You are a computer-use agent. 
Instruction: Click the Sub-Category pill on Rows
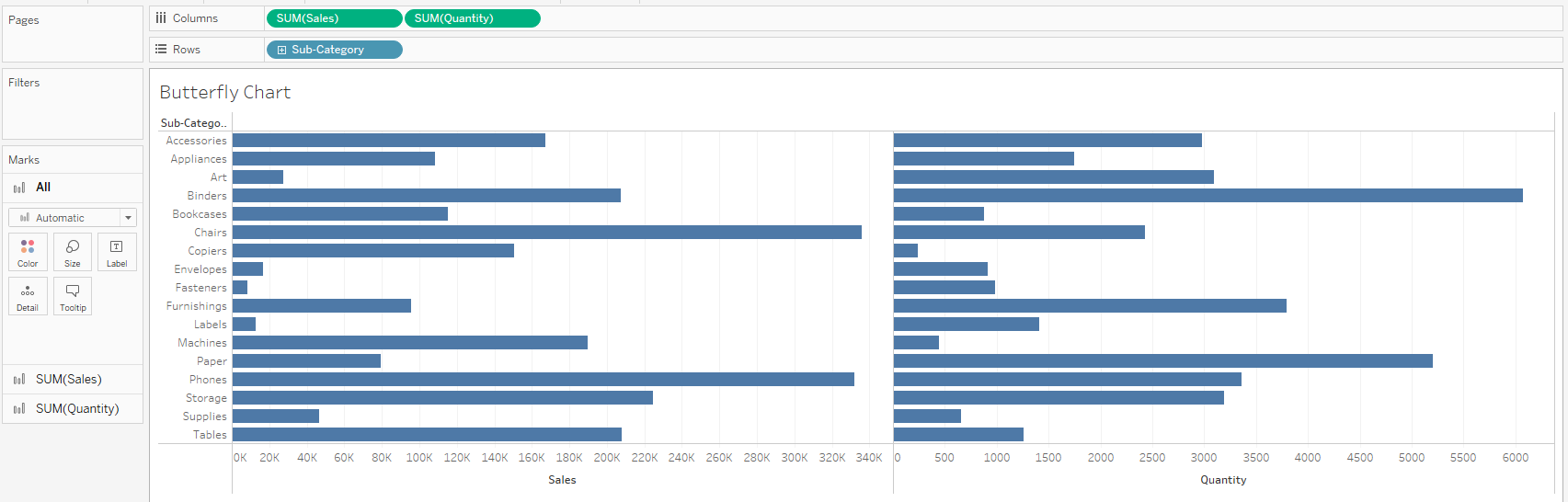[x=334, y=50]
